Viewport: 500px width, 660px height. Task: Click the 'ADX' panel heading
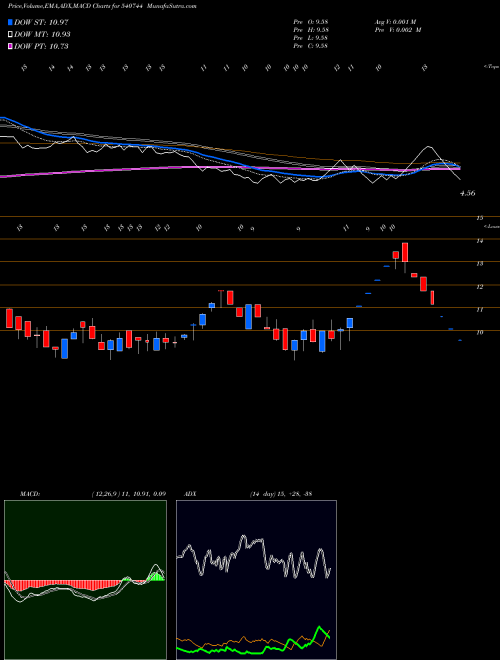coord(190,494)
